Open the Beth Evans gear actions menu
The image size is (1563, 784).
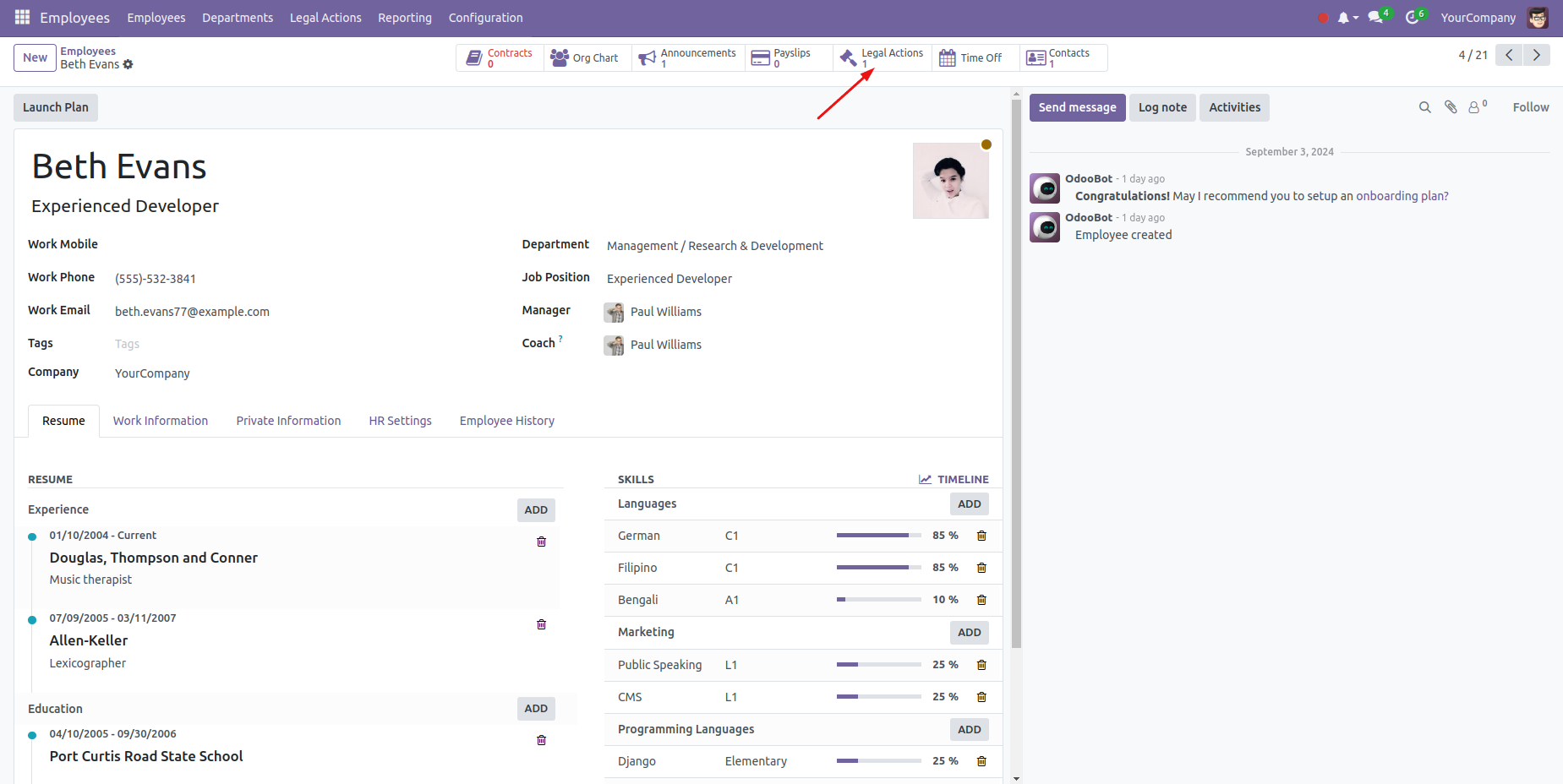tap(128, 64)
